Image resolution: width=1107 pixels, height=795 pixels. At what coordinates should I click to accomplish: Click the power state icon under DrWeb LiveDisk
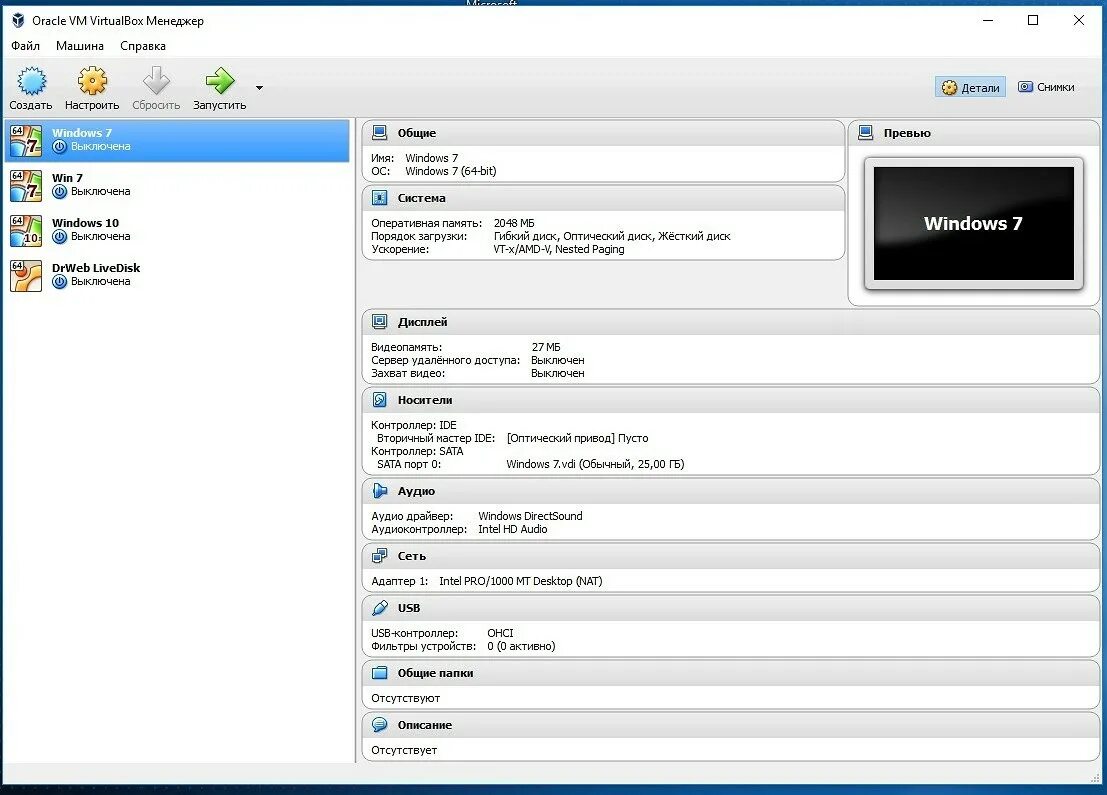(60, 282)
